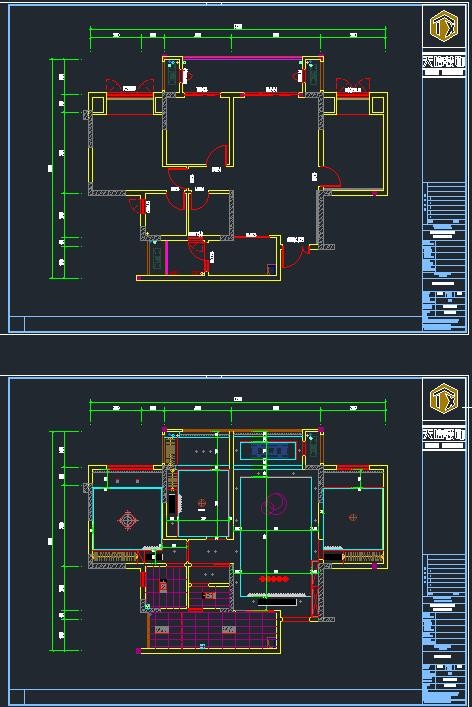Click the small box at top sheet's bottom-left corner
472x707 pixels.
click(x=17, y=324)
